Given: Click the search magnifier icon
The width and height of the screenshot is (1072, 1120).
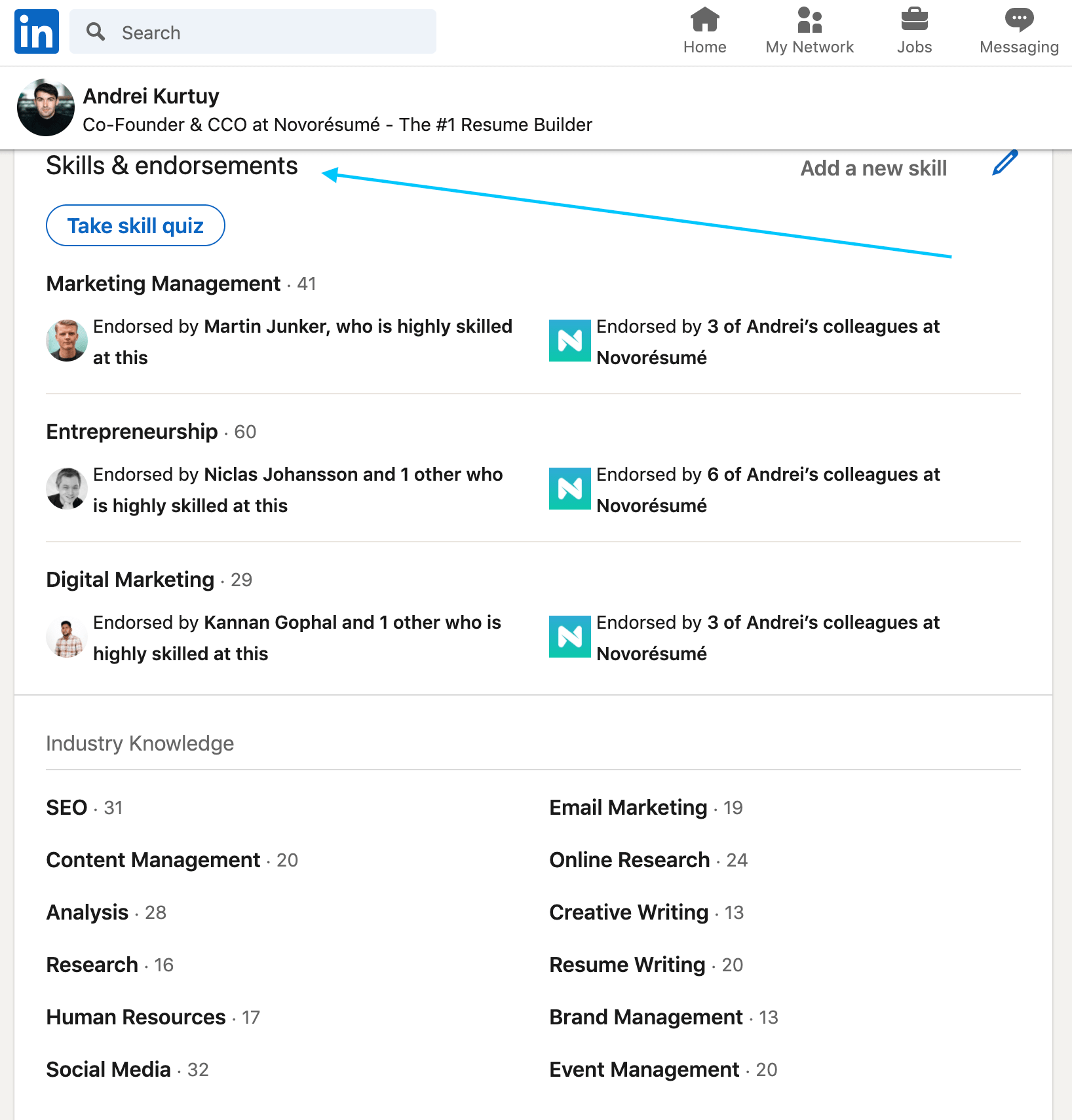Looking at the screenshot, I should pyautogui.click(x=96, y=31).
